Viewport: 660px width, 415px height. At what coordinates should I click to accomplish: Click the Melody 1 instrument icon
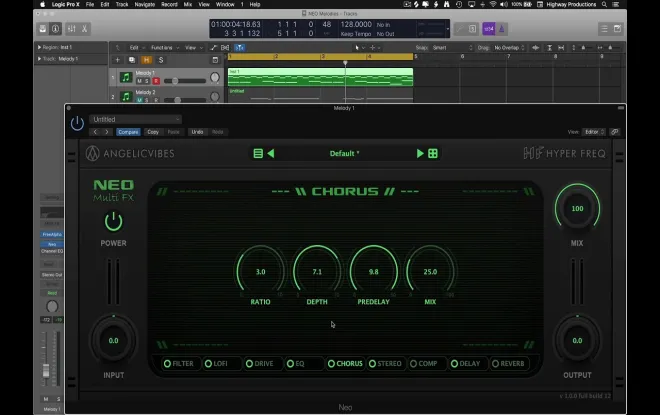(126, 77)
